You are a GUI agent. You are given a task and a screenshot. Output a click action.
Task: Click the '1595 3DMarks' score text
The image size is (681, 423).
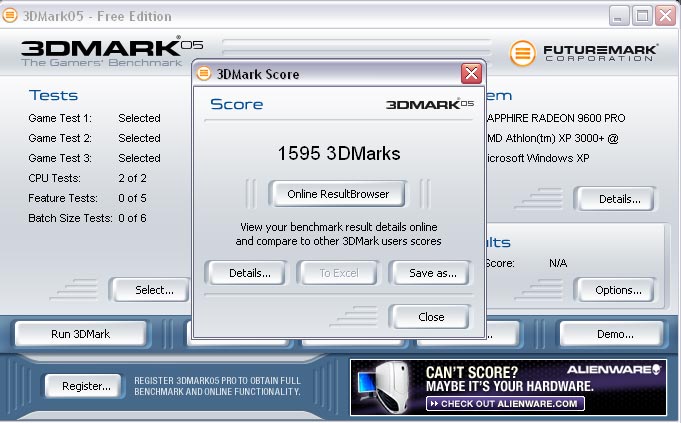point(339,153)
